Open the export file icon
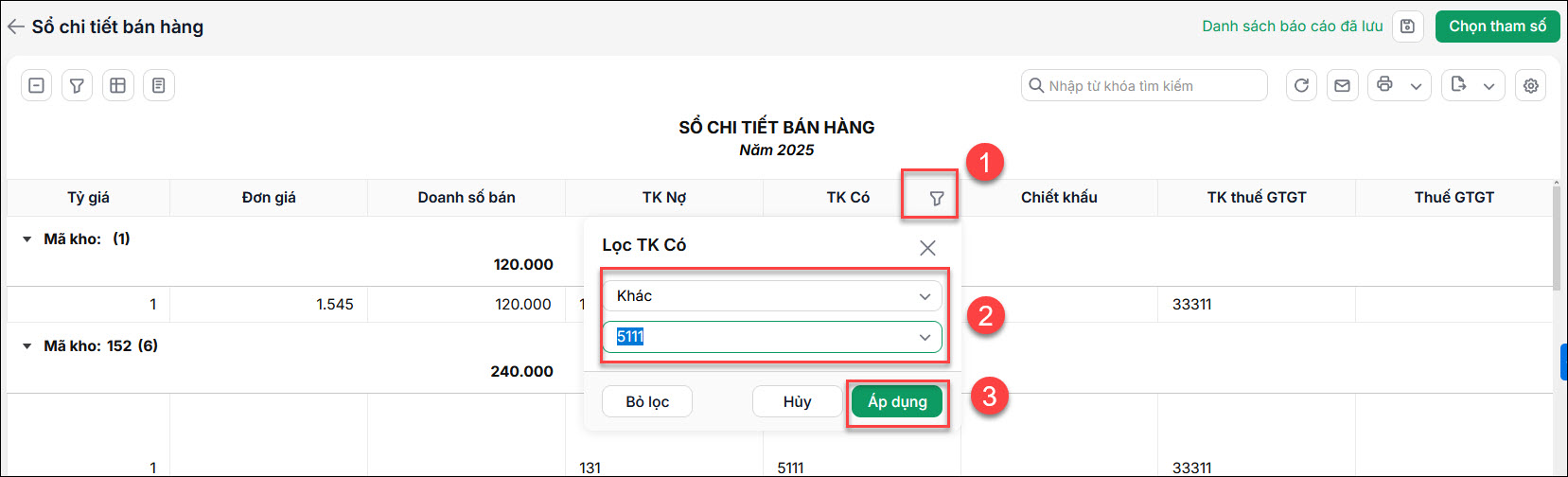Viewport: 1568px width, 477px height. coord(1458,85)
